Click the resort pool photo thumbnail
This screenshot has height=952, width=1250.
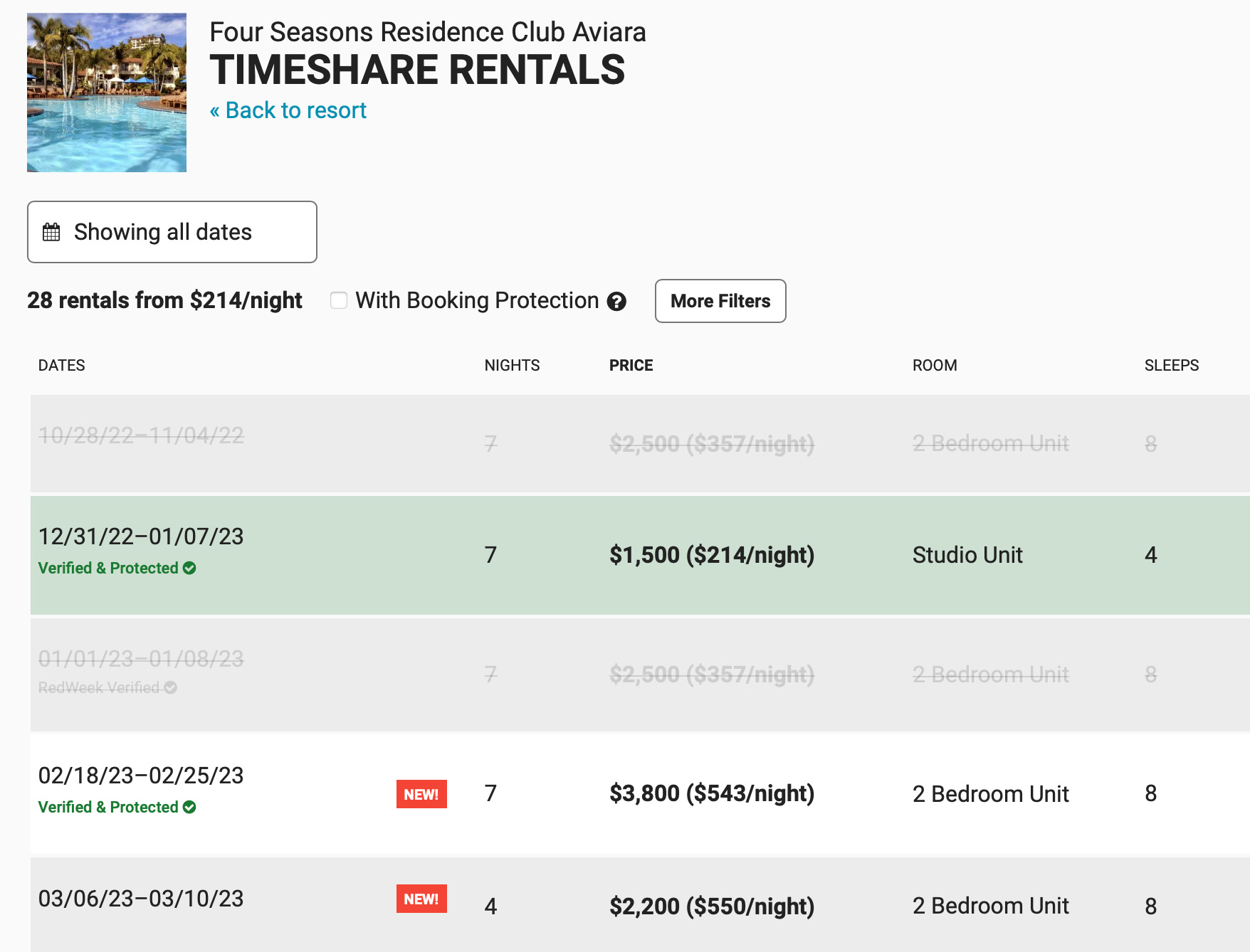click(105, 92)
